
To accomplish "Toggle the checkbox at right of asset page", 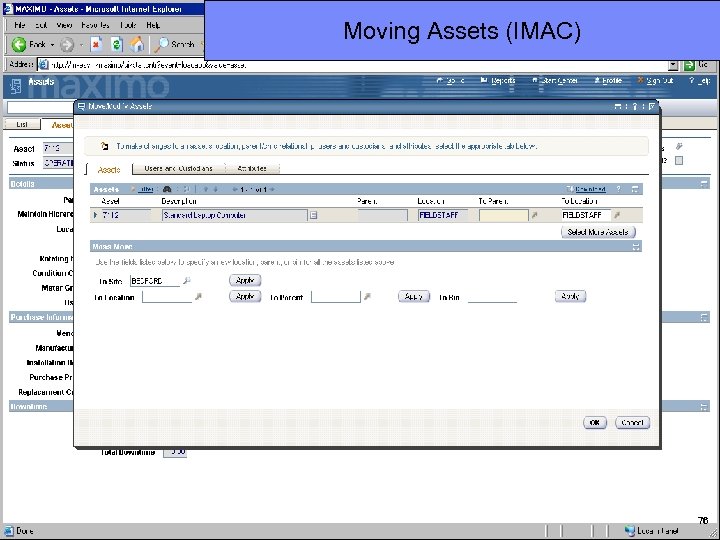I will coord(679,161).
